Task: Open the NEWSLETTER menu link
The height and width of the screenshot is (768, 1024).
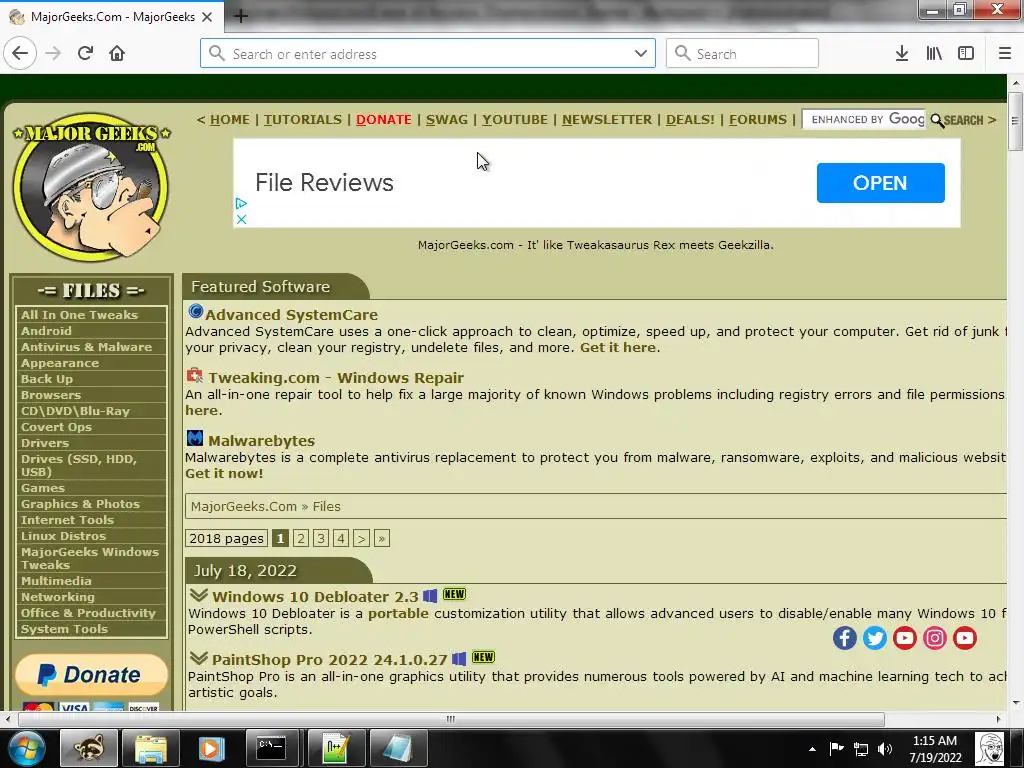Action: [x=607, y=120]
